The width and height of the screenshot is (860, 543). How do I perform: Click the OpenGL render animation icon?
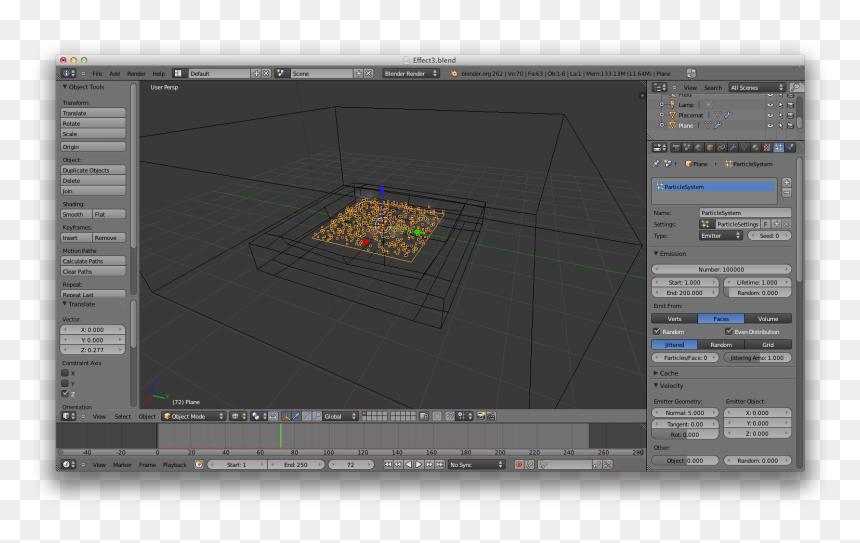491,416
